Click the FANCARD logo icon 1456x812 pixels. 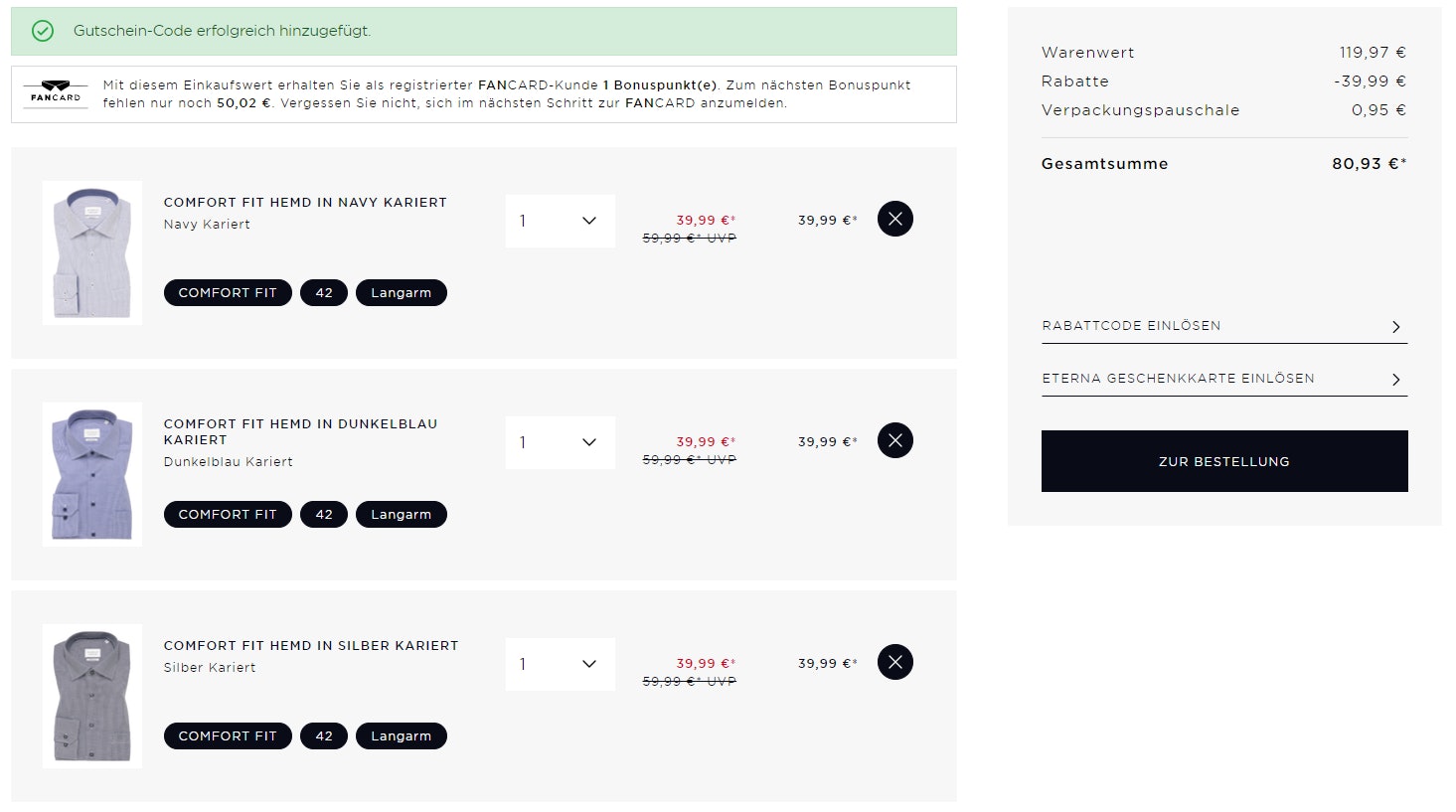click(56, 93)
